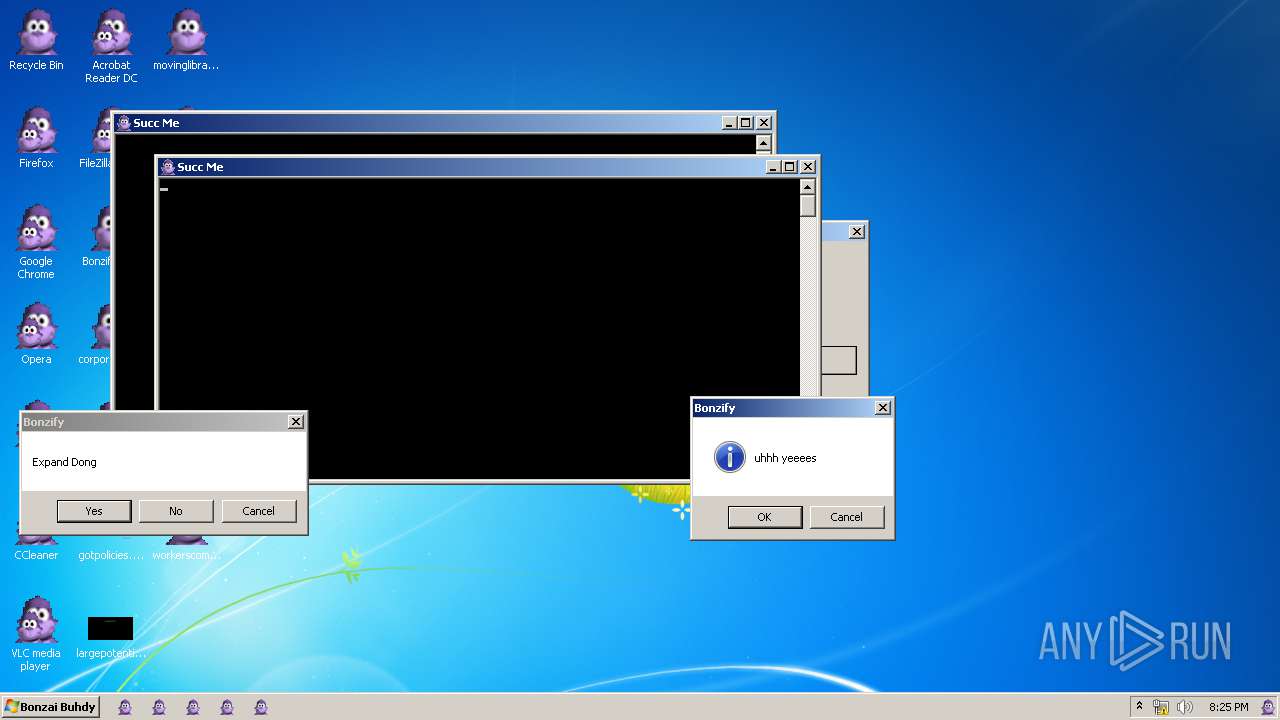Select the workerscom... desktop file label
Screen dimensions: 1280x720
pos(186,555)
